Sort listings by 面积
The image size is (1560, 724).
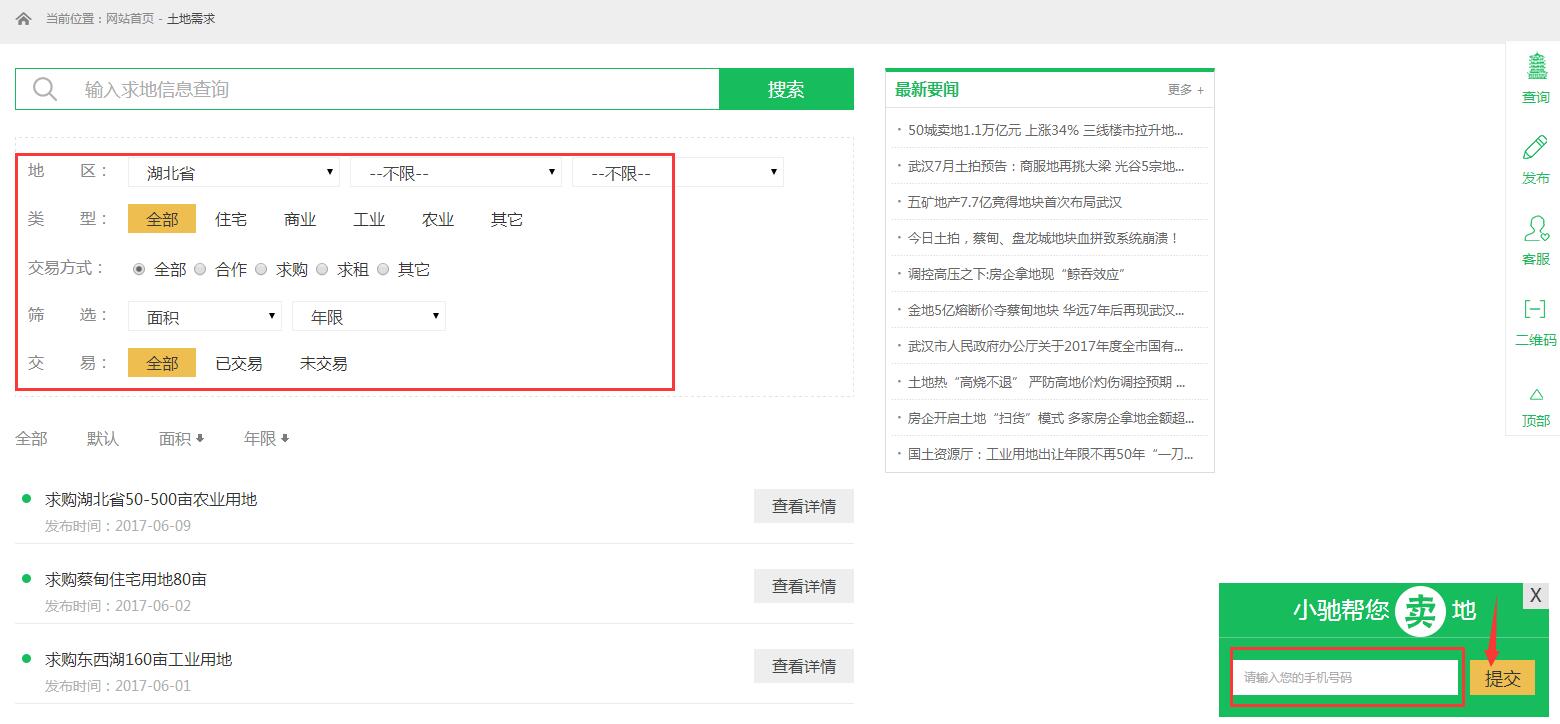[182, 438]
